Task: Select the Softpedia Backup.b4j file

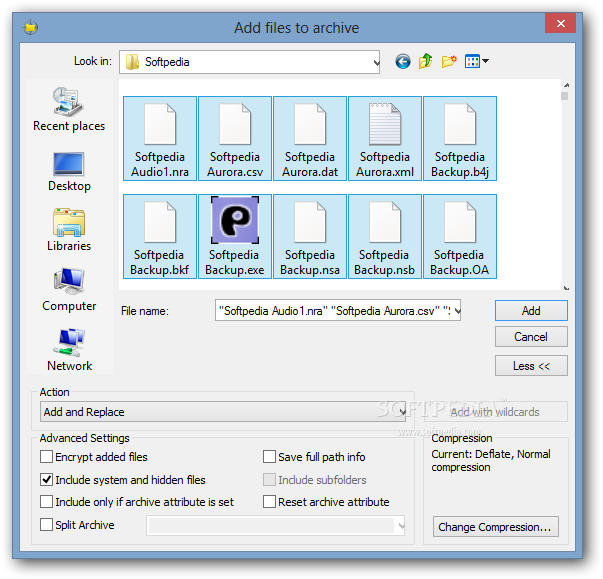Action: tap(460, 138)
